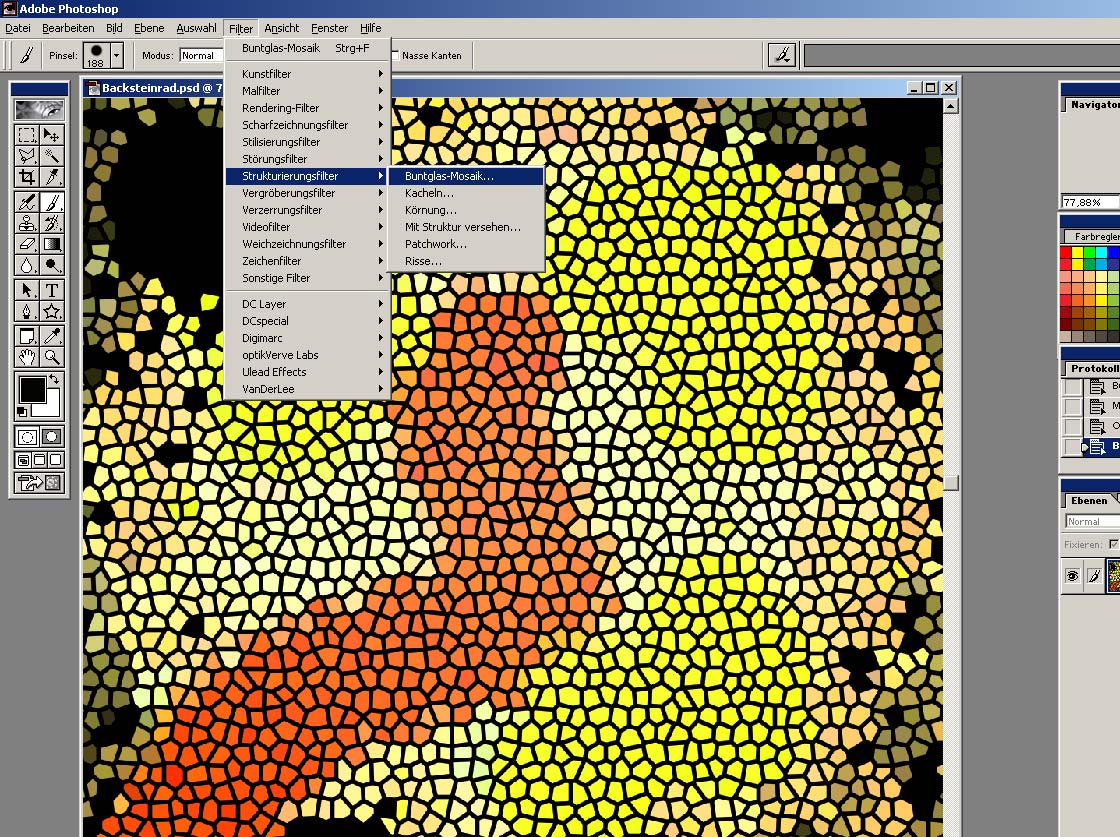Select the Hand tool
The width and height of the screenshot is (1120, 837).
pos(27,356)
